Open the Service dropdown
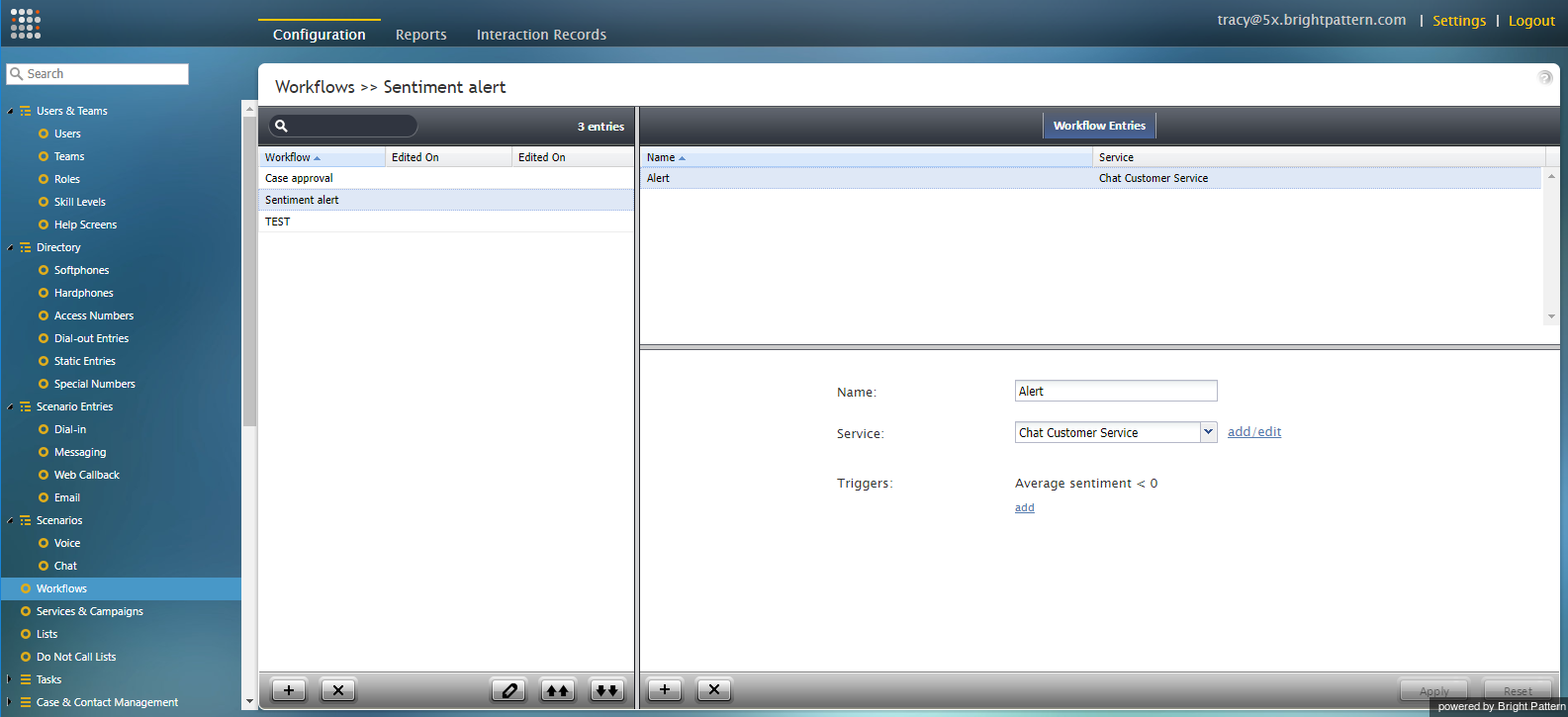This screenshot has height=717, width=1568. point(1207,432)
